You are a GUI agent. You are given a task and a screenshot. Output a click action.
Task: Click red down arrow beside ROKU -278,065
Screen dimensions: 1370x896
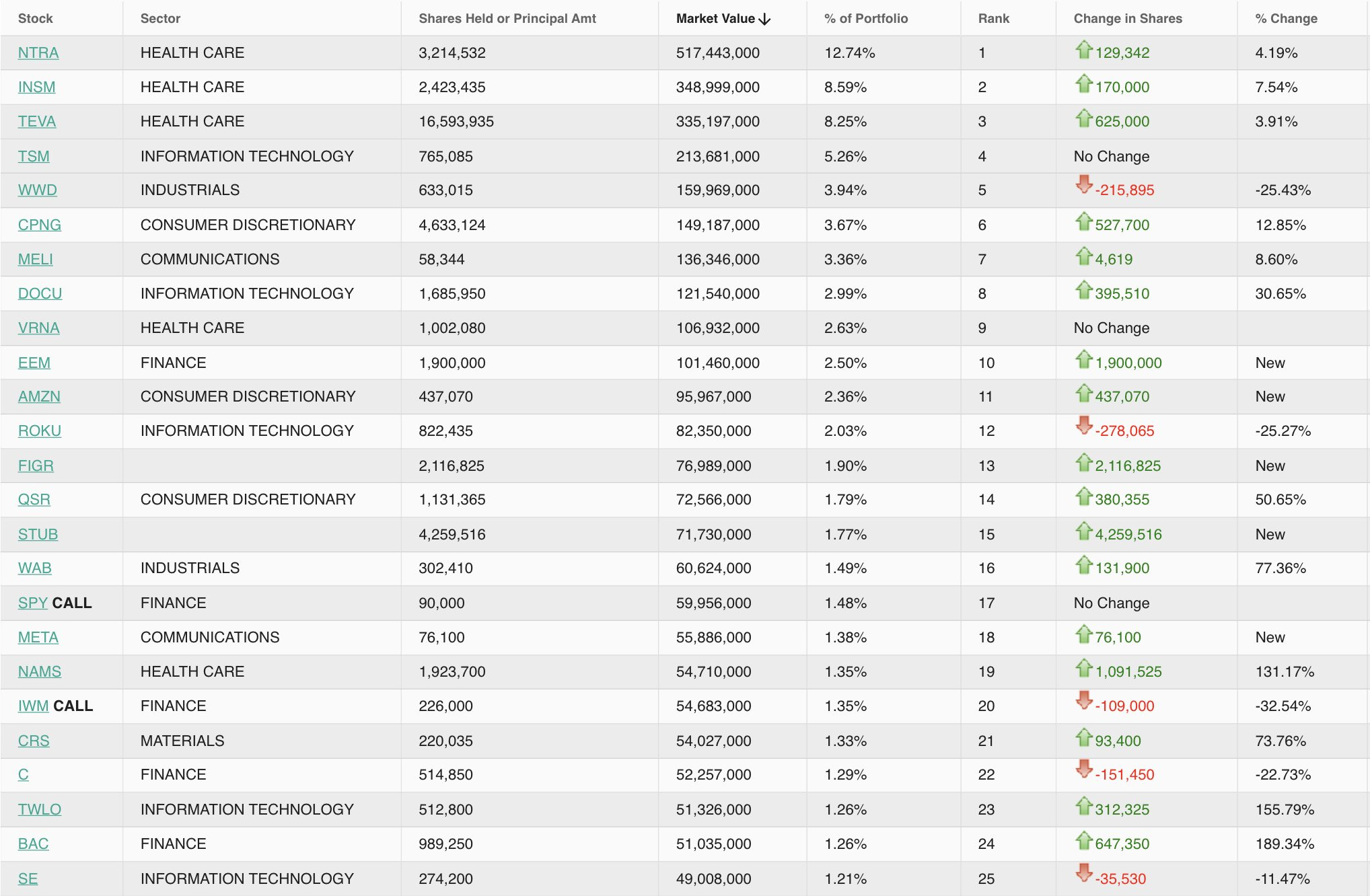click(1083, 425)
